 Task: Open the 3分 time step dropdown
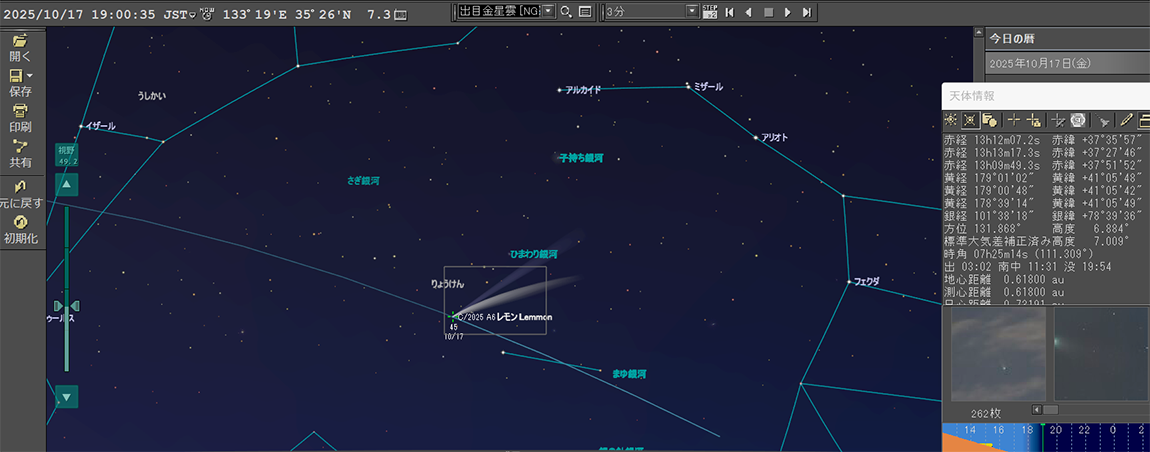point(692,12)
